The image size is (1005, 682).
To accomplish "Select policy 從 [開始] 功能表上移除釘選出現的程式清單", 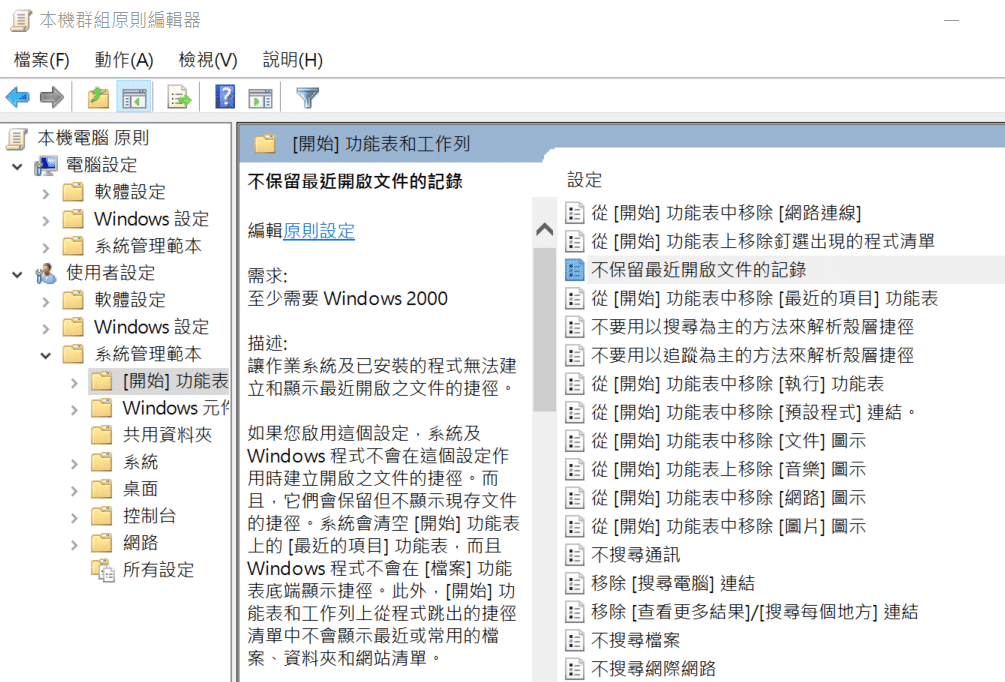I will [763, 241].
